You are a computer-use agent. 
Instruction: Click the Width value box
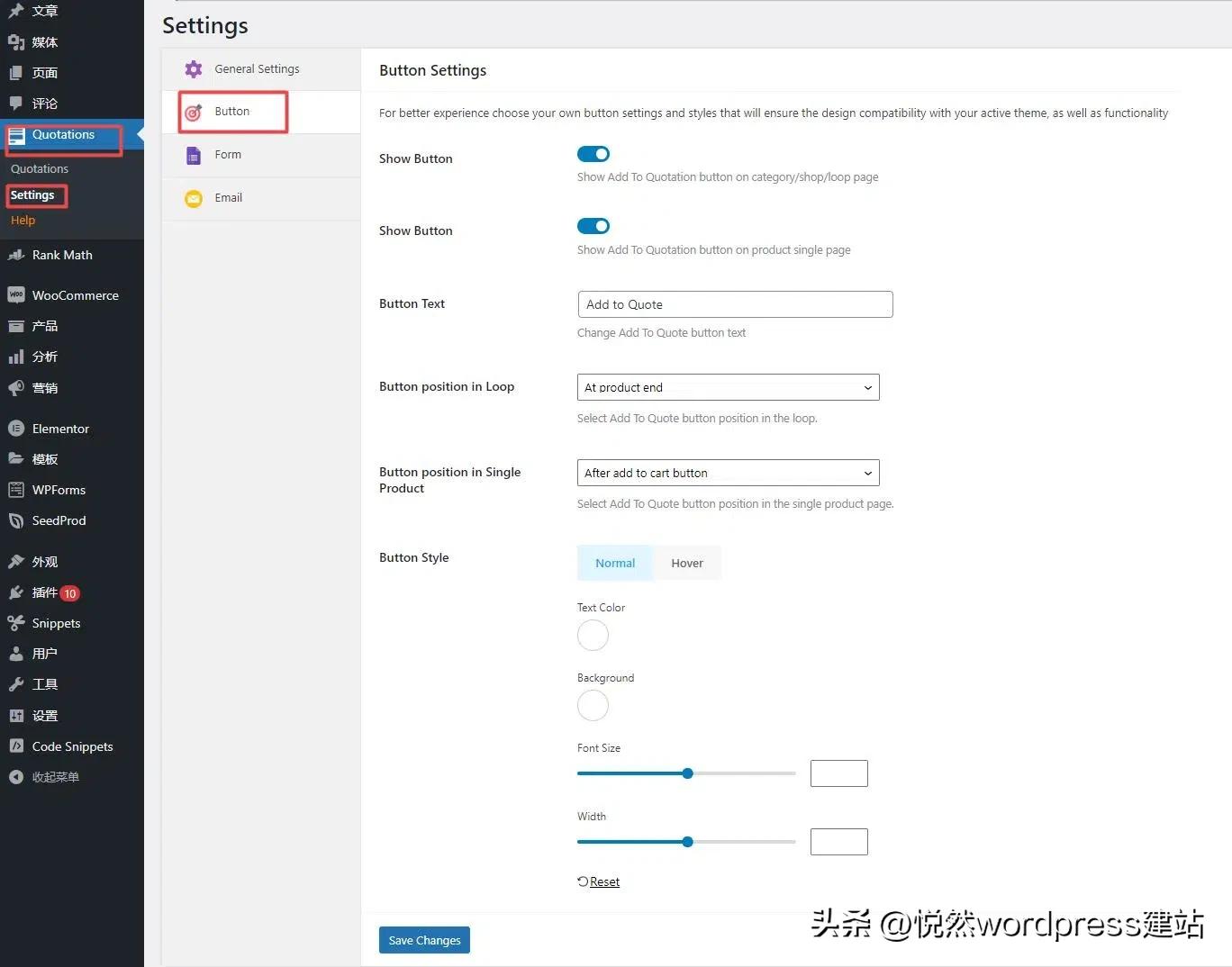(839, 842)
